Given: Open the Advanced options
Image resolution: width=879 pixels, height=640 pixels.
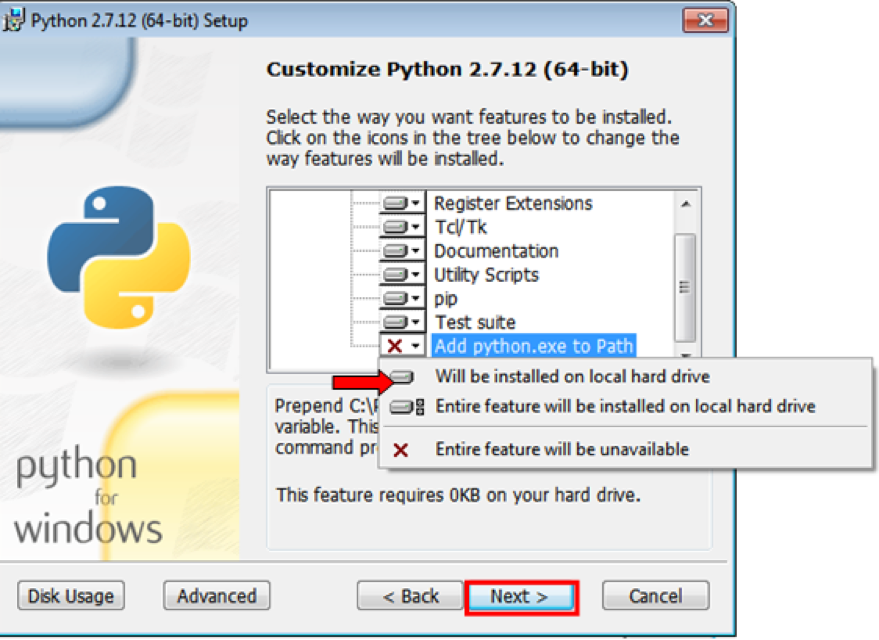Looking at the screenshot, I should [x=216, y=596].
